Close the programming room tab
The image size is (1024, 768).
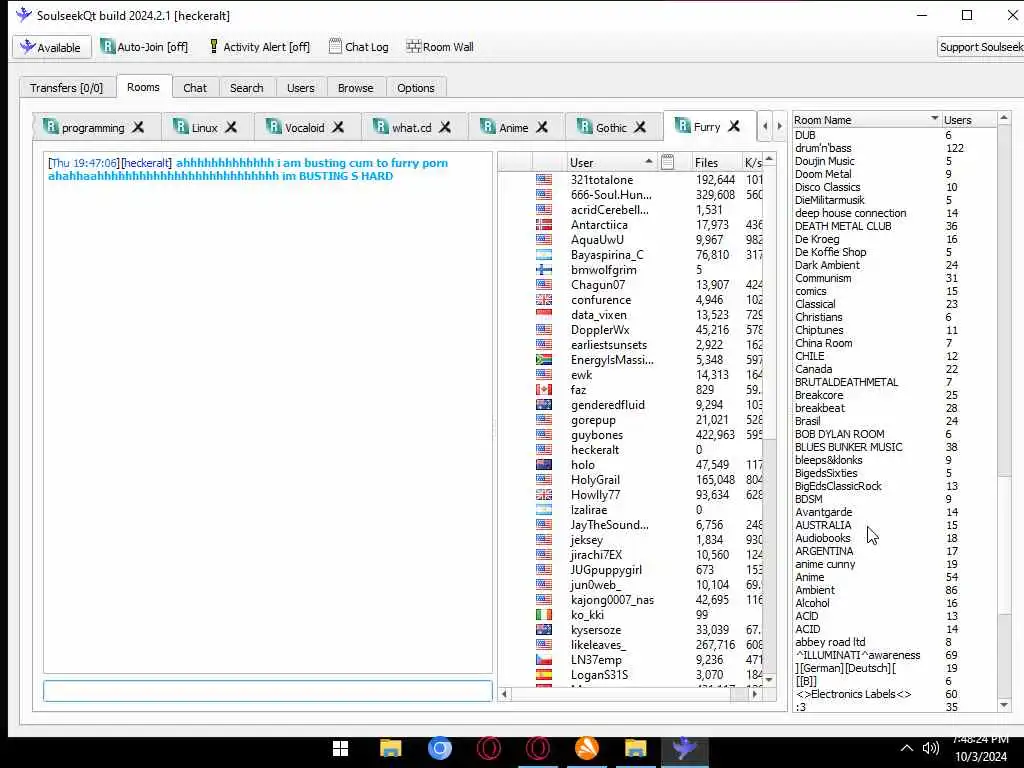tap(138, 127)
